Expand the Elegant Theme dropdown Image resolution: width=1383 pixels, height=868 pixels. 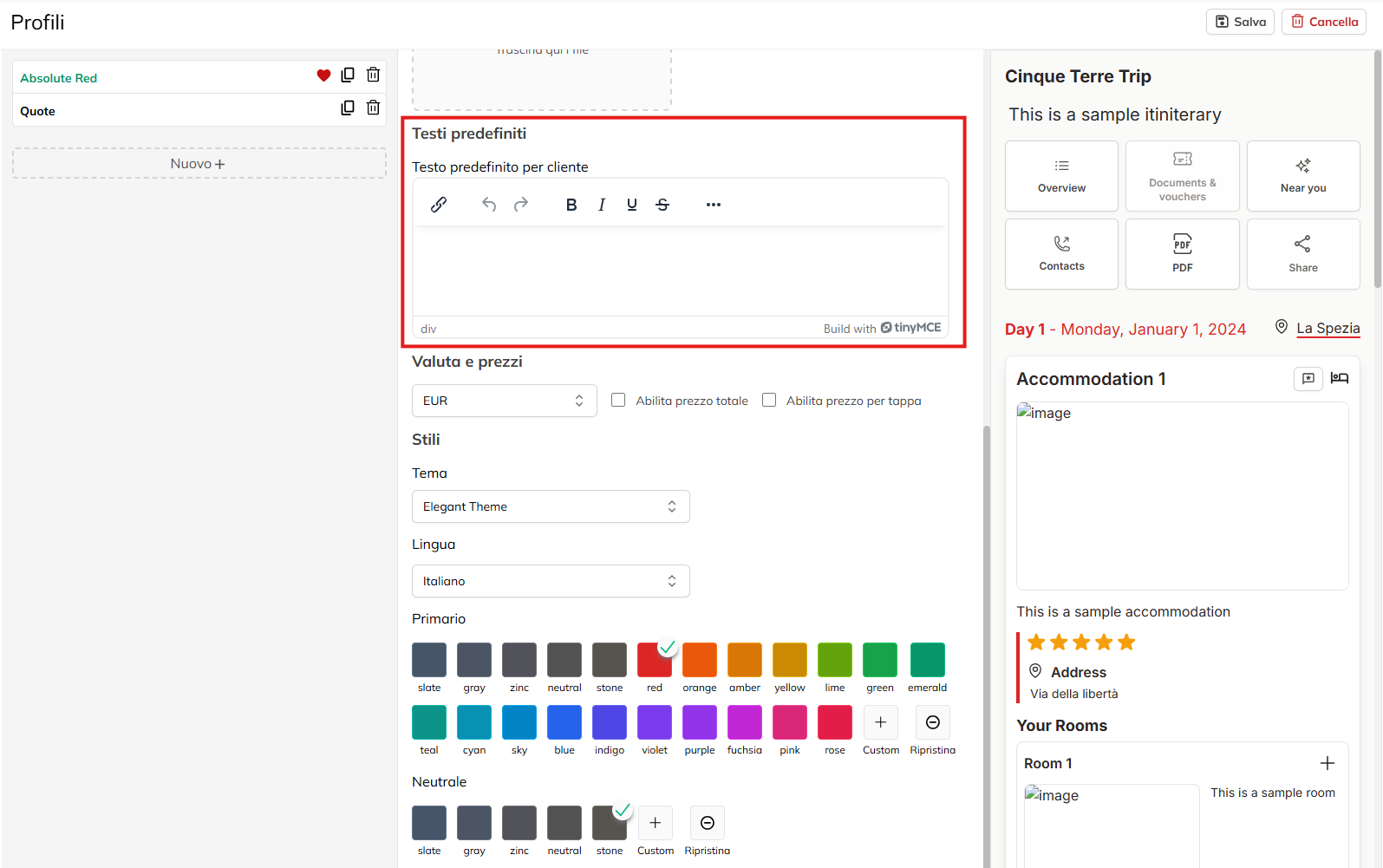550,506
